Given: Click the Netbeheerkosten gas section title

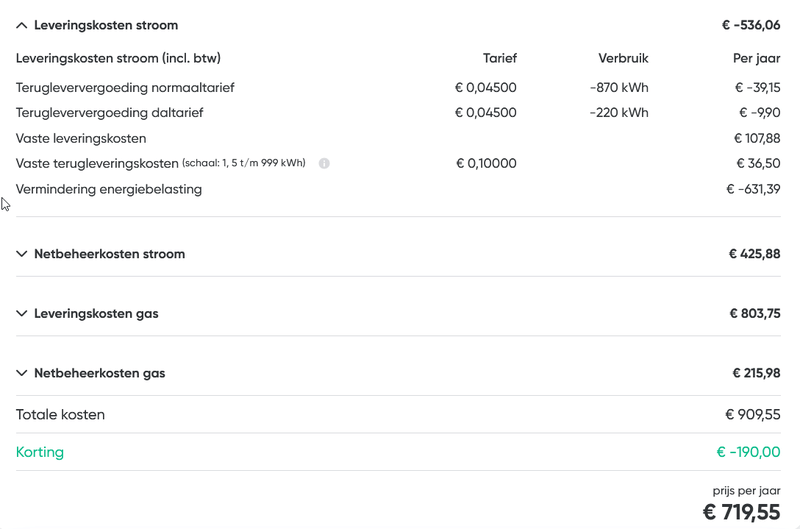Looking at the screenshot, I should (99, 373).
